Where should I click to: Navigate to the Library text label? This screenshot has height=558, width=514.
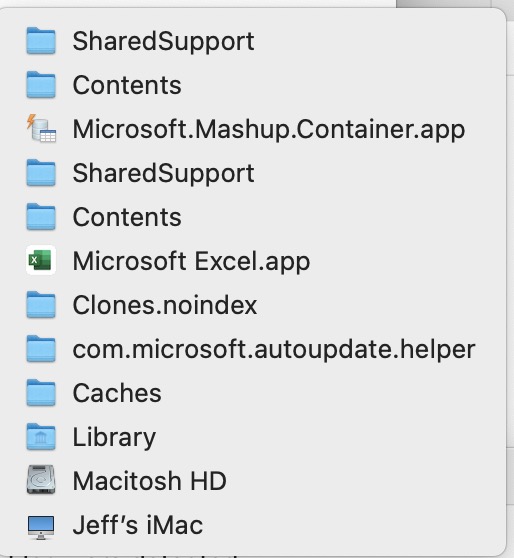pyautogui.click(x=114, y=438)
